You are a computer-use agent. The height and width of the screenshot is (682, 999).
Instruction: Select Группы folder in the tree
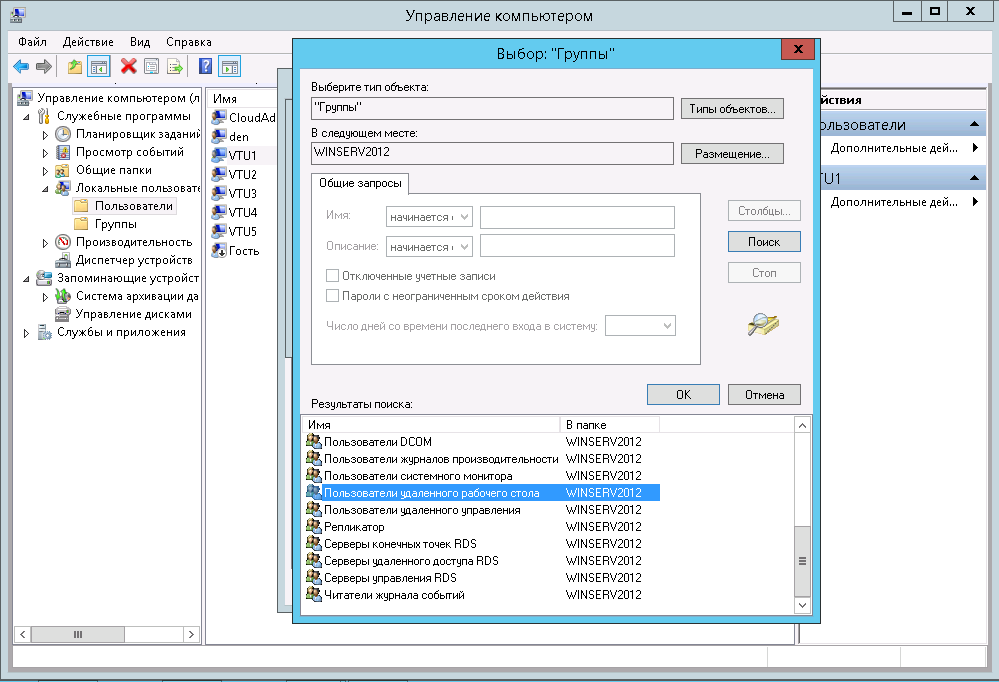coord(115,224)
